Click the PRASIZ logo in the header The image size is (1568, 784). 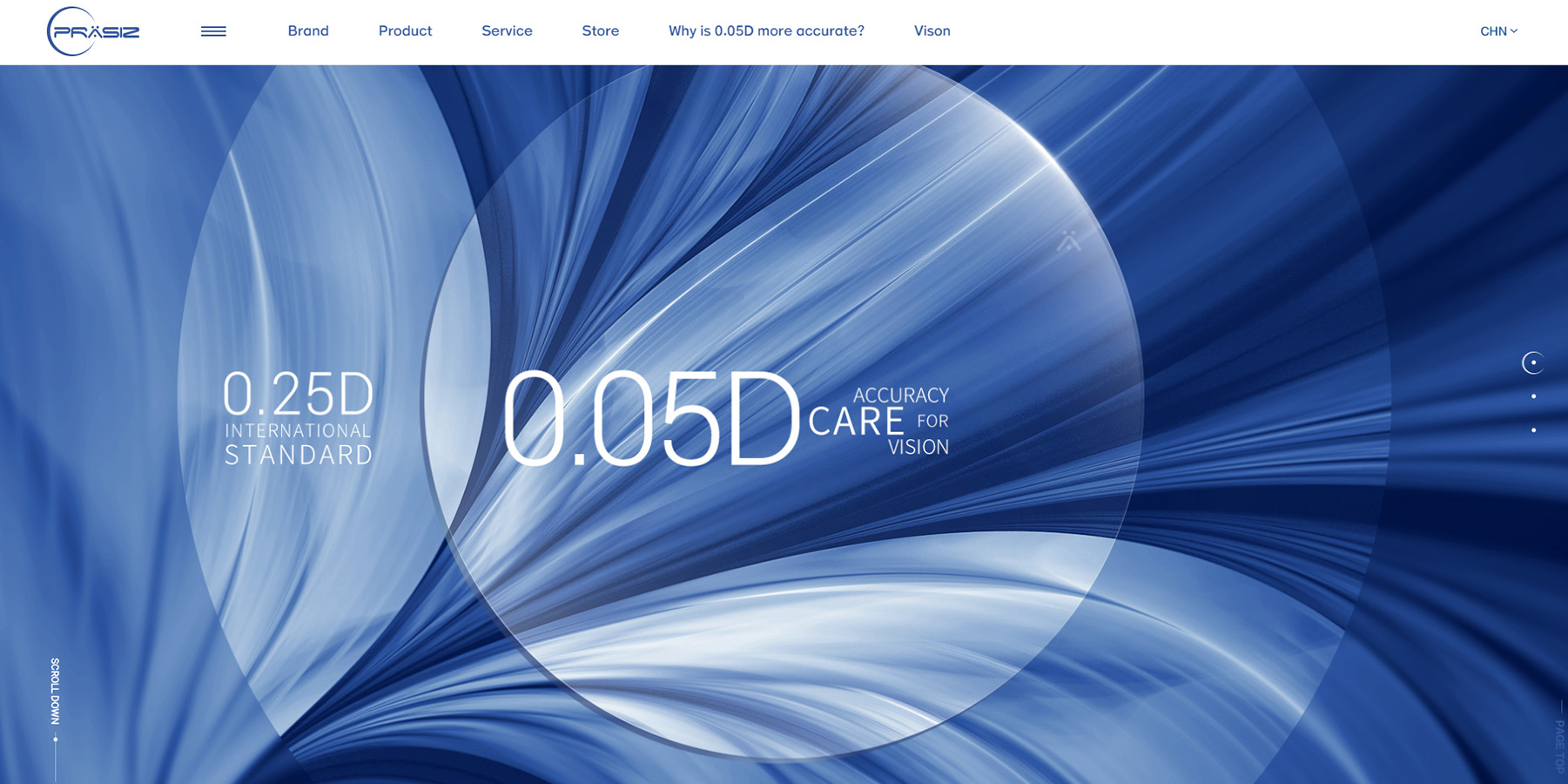(93, 31)
